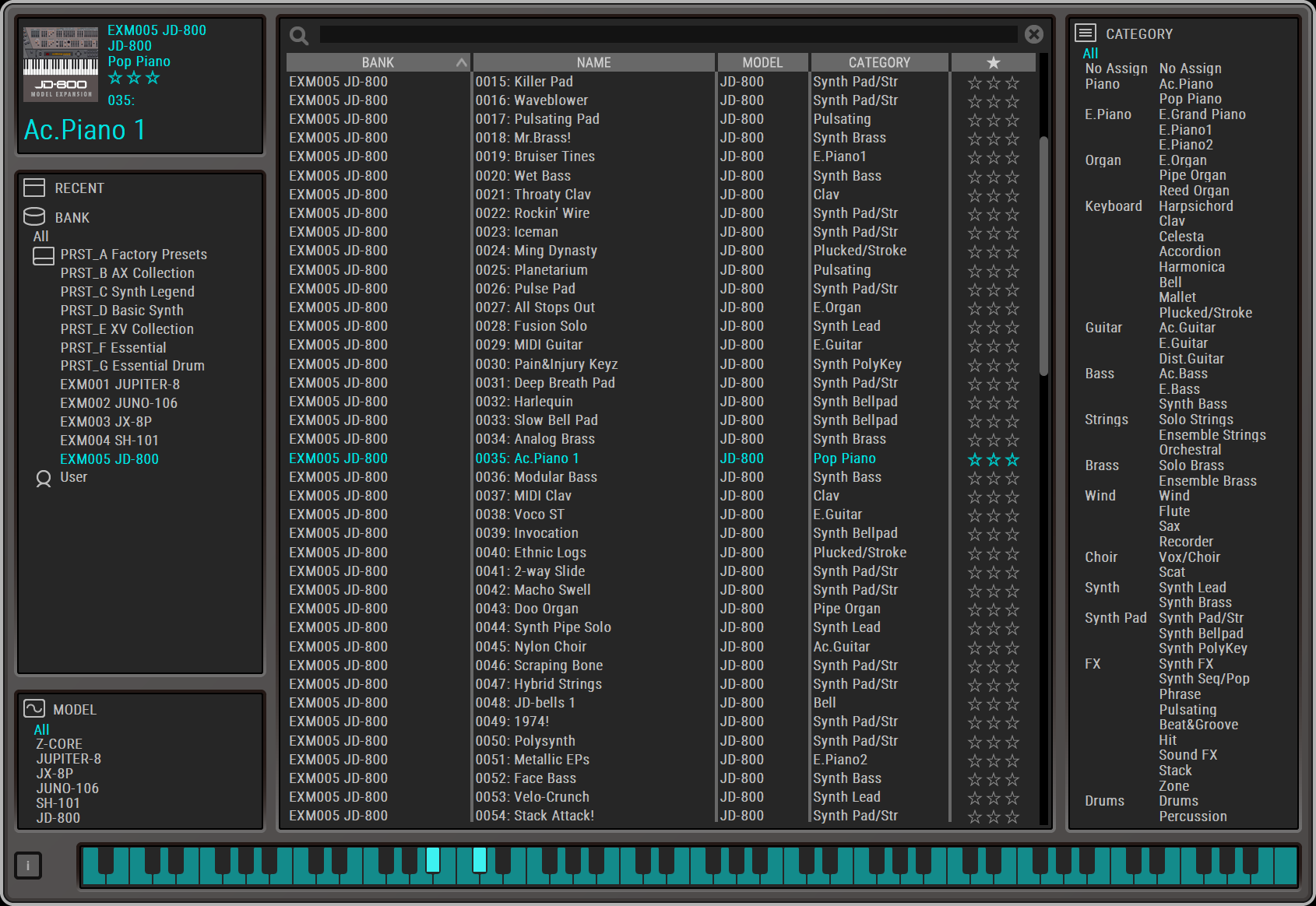
Task: Select All in the MODEL filter
Action: [x=41, y=729]
